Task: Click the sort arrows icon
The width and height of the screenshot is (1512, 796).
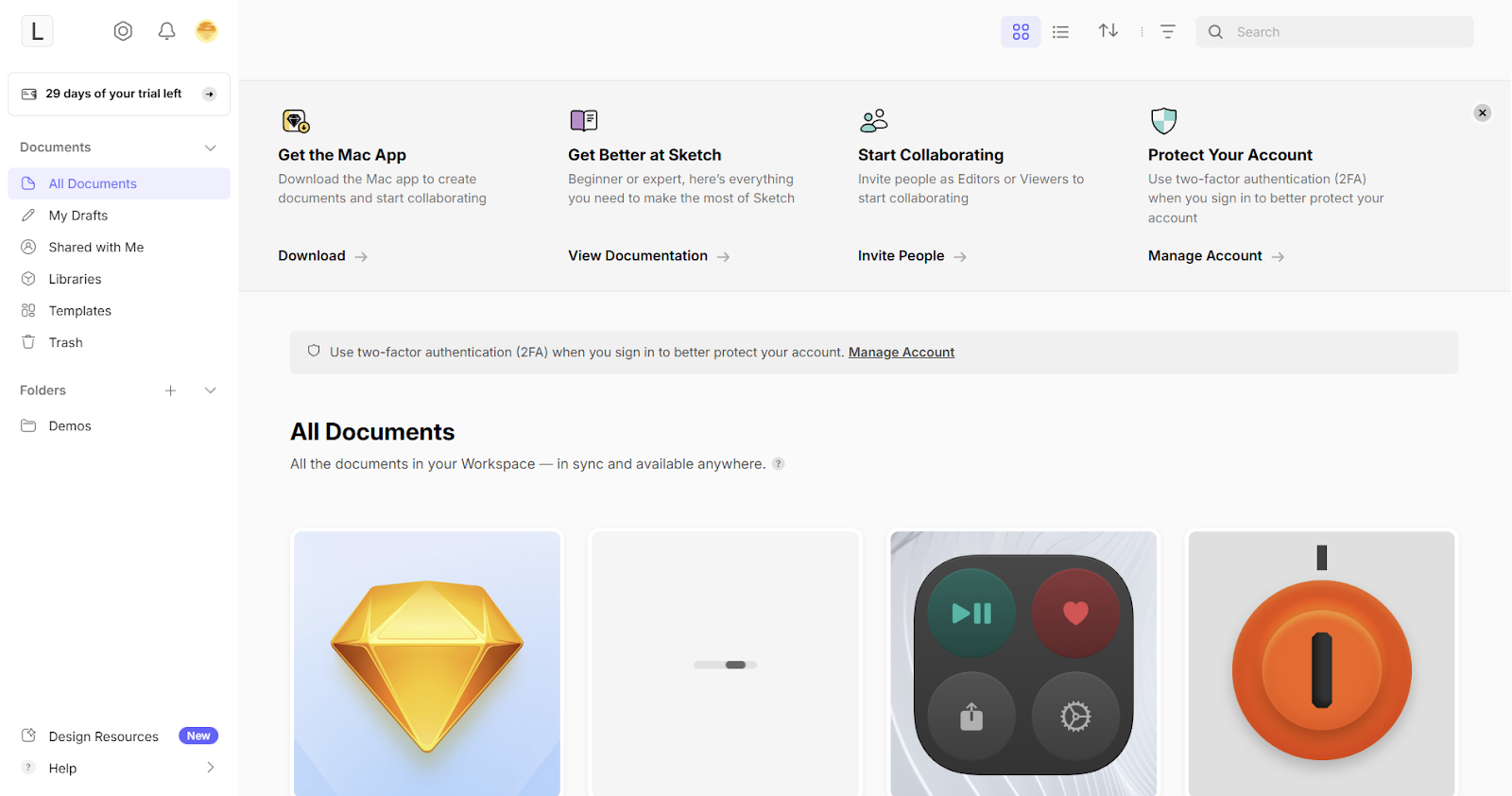Action: point(1108,31)
